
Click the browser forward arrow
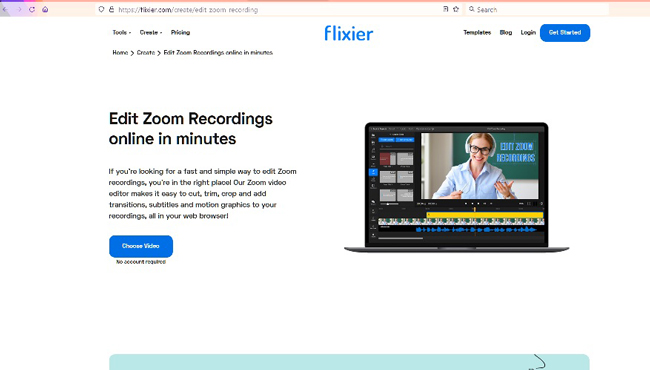pos(19,9)
